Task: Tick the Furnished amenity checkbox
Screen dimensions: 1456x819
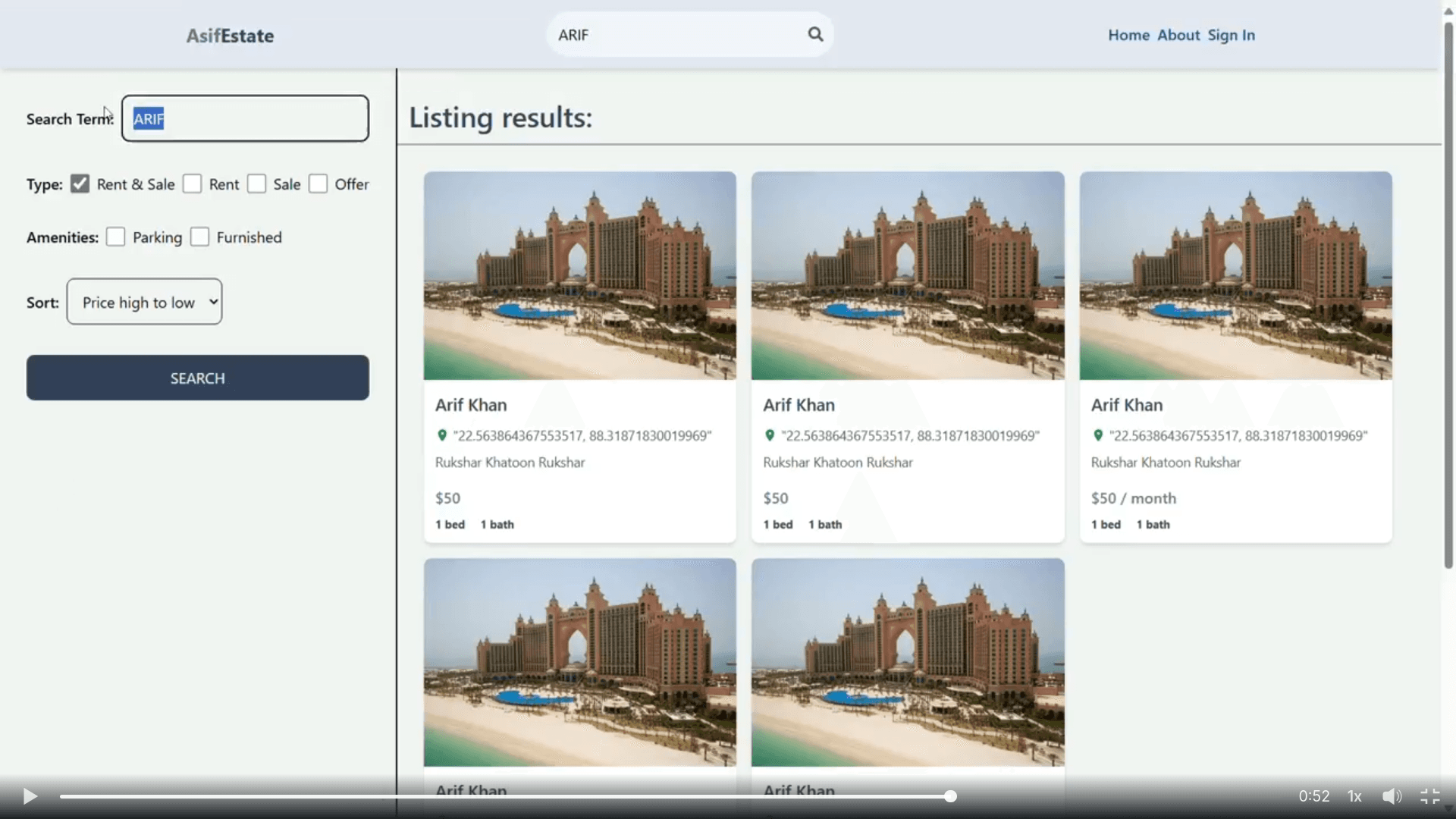Action: 199,237
